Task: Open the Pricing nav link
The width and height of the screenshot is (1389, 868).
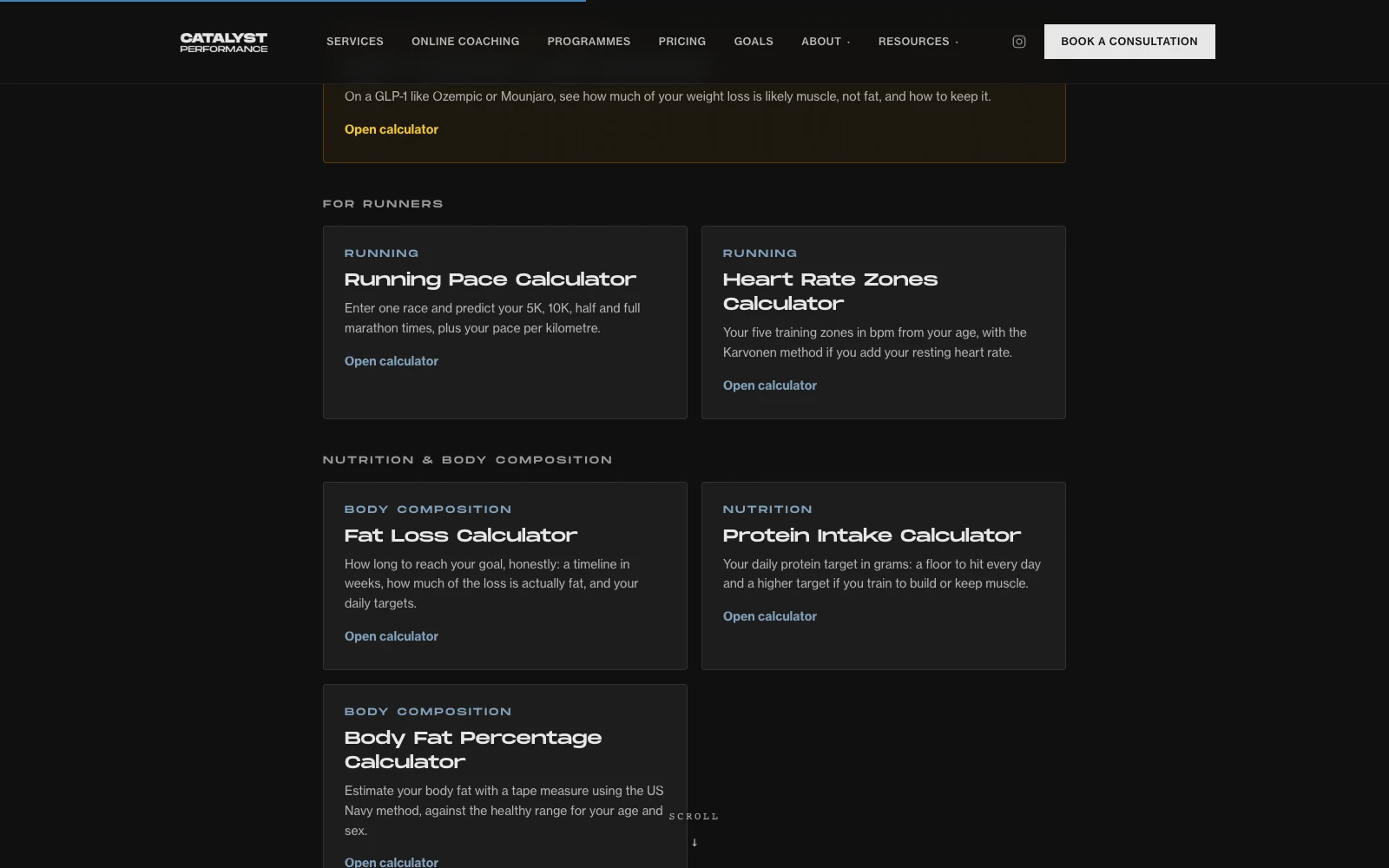Action: [x=682, y=42]
